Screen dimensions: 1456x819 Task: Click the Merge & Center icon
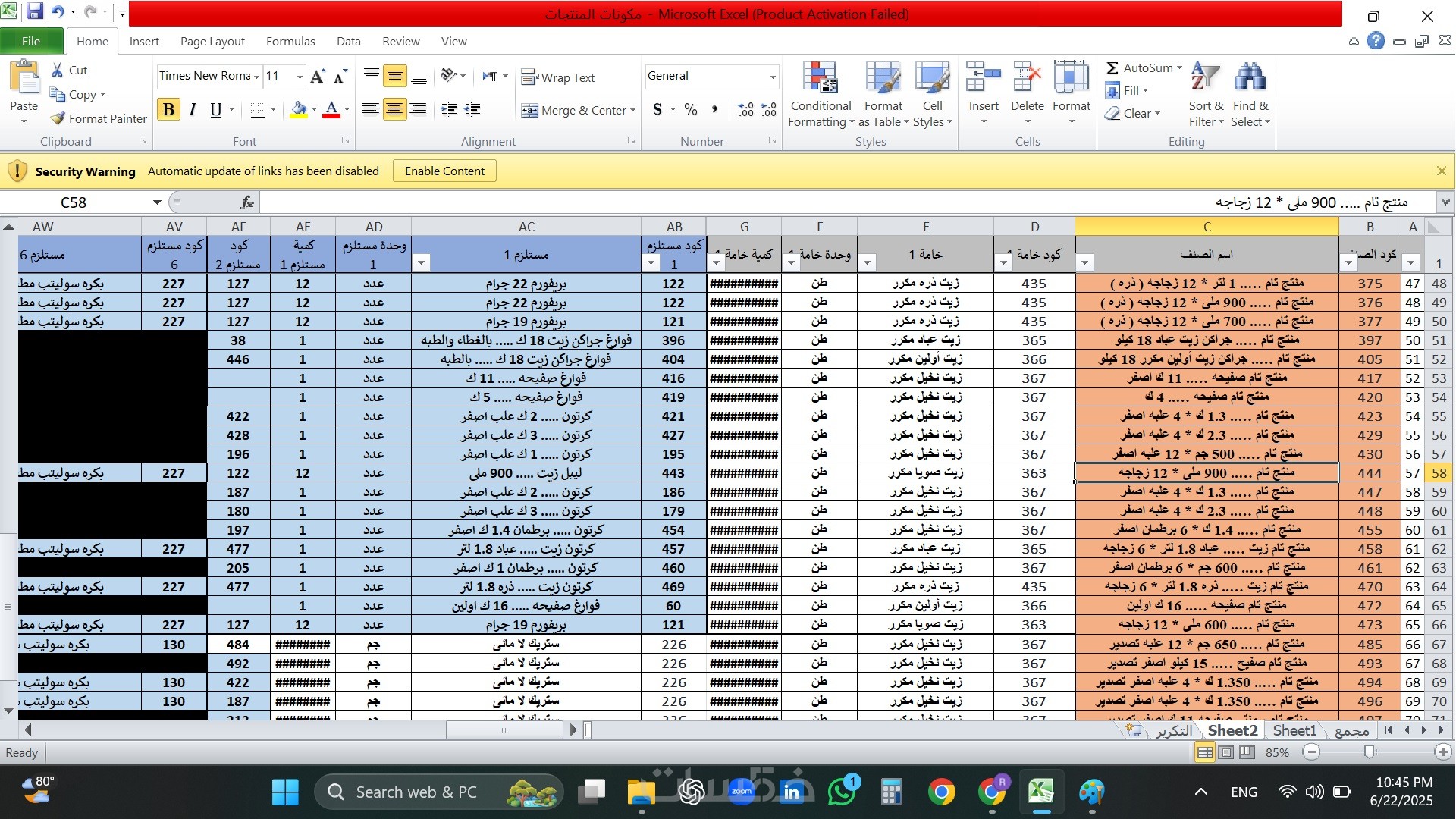tap(529, 111)
